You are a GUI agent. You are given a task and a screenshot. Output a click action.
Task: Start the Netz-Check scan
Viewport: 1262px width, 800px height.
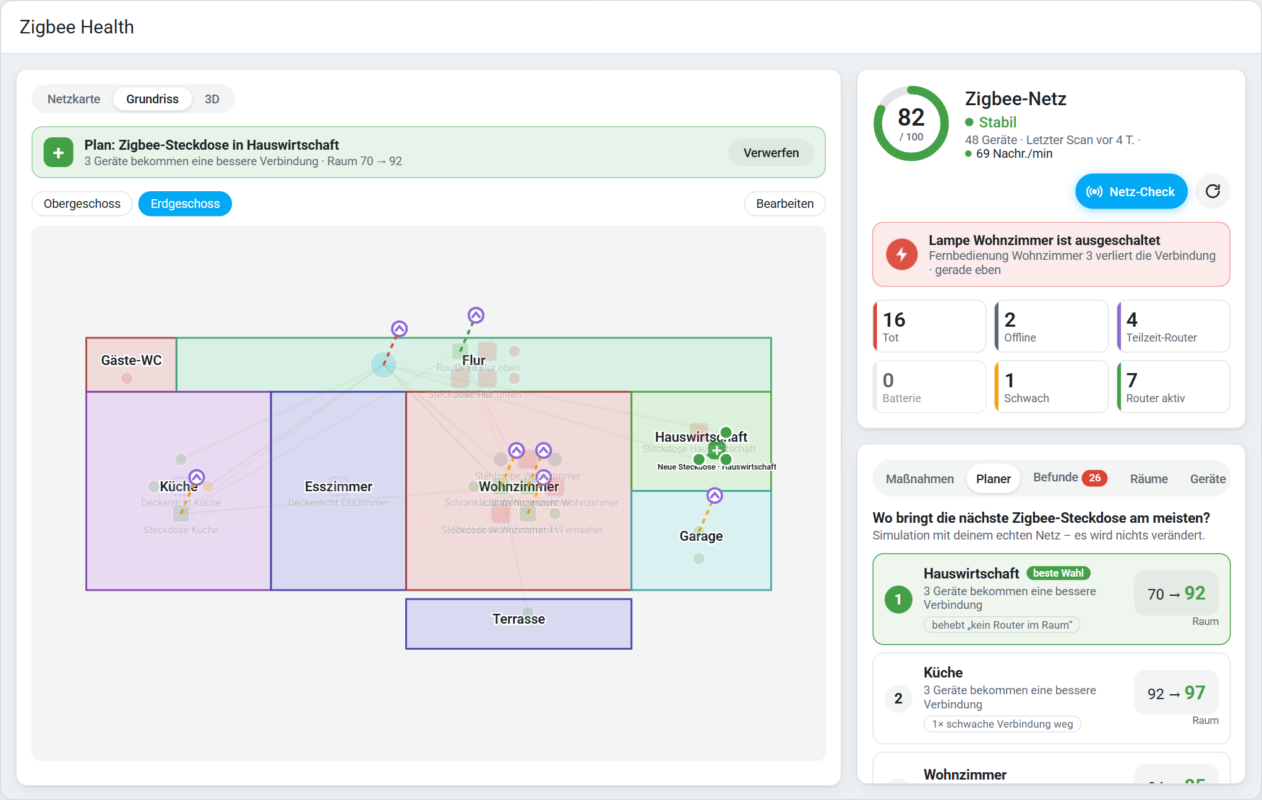[1131, 191]
